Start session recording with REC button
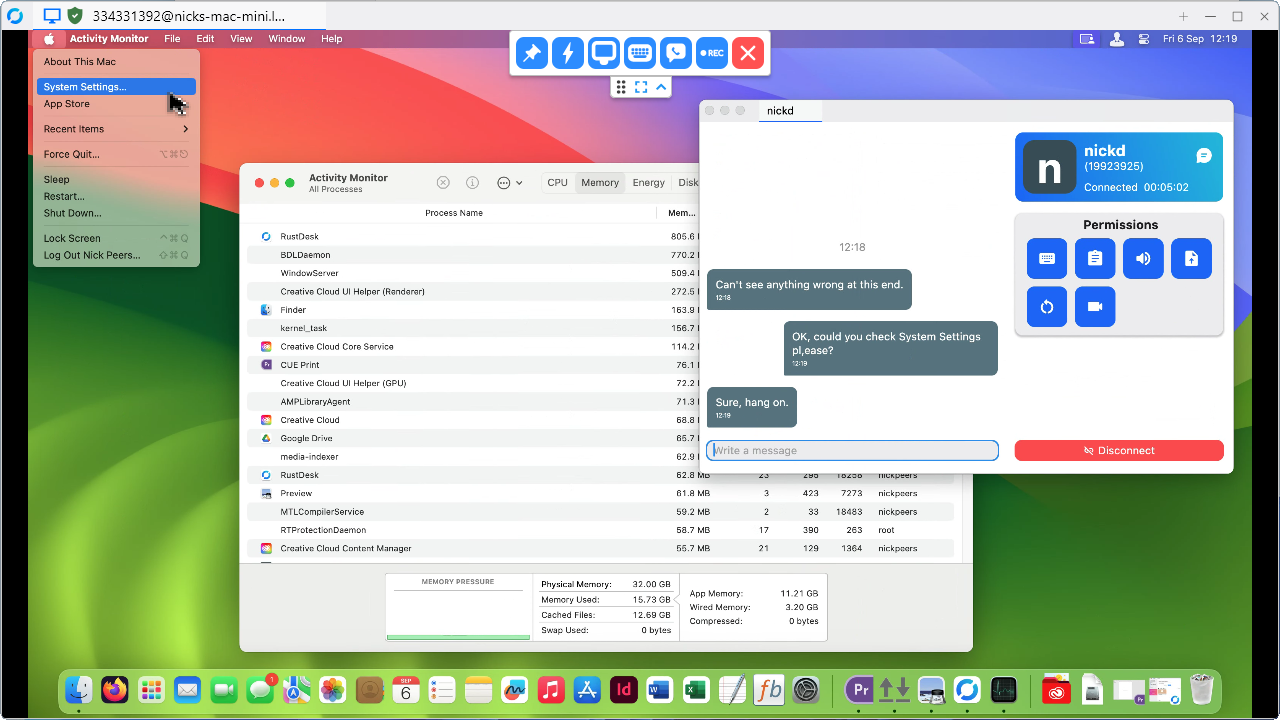1280x720 pixels. (x=711, y=53)
